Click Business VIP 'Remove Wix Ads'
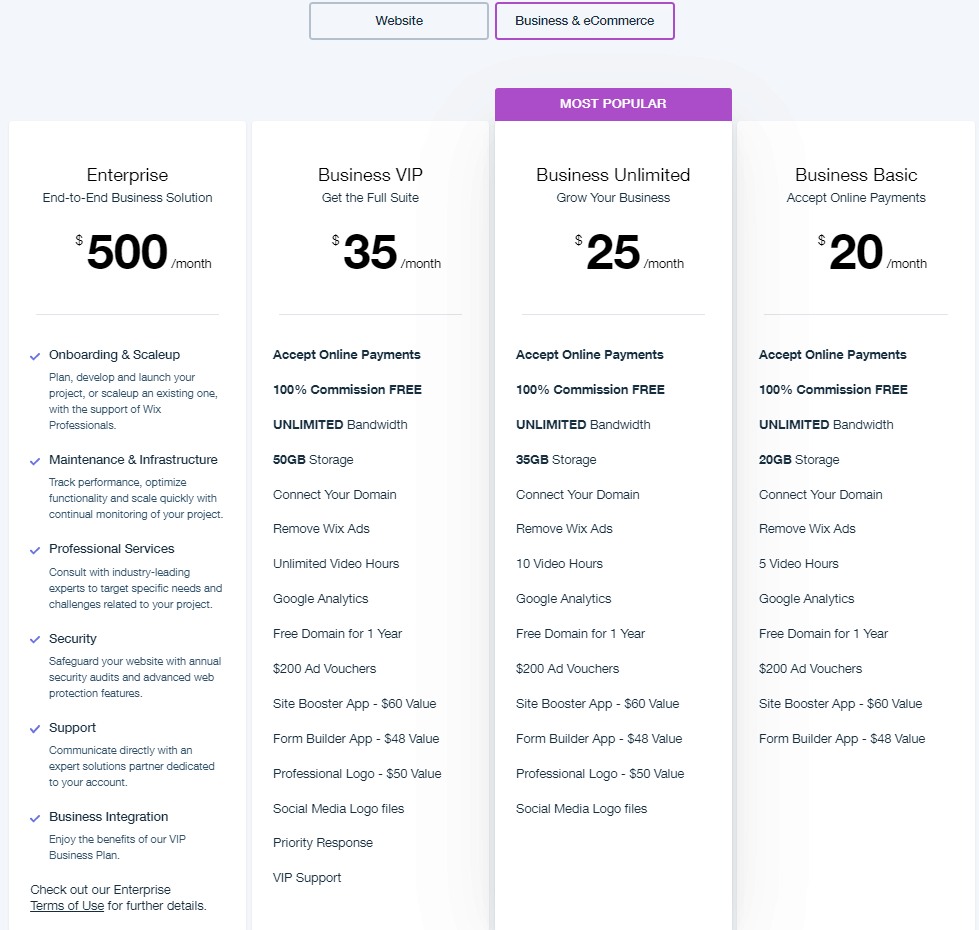The width and height of the screenshot is (979, 930). (x=321, y=529)
